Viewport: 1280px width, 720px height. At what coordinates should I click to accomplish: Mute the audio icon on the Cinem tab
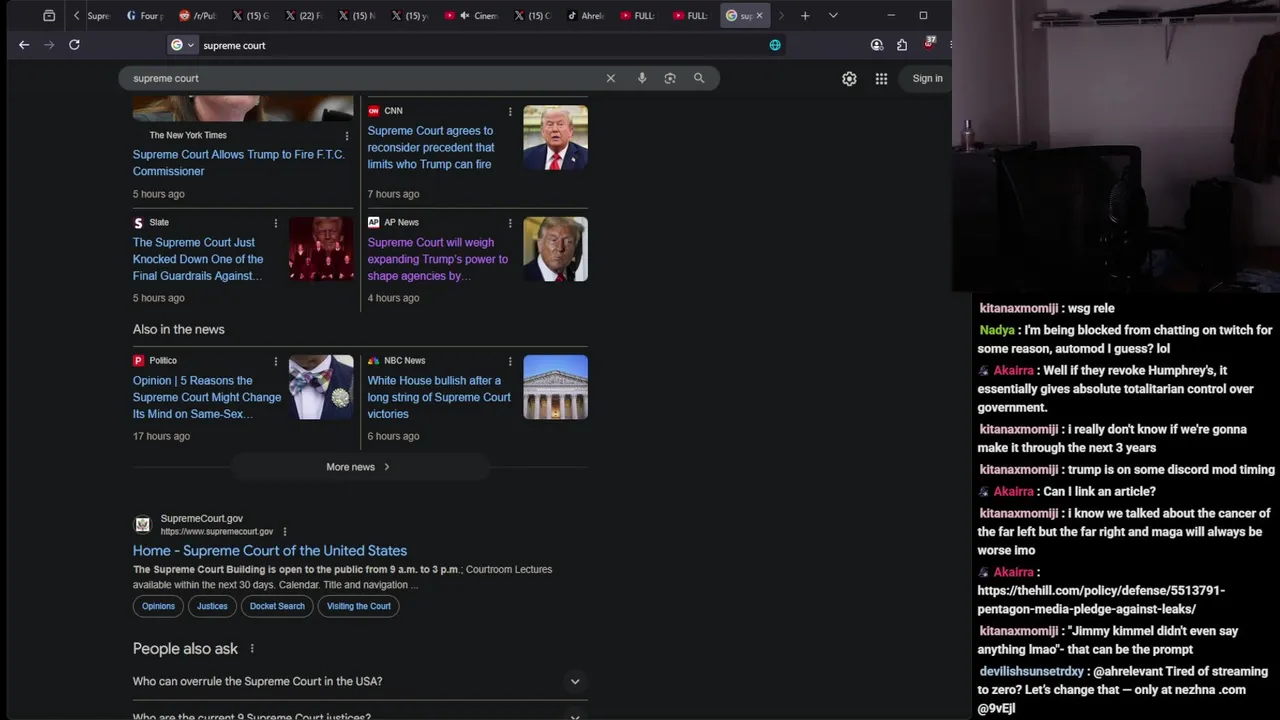tap(464, 16)
